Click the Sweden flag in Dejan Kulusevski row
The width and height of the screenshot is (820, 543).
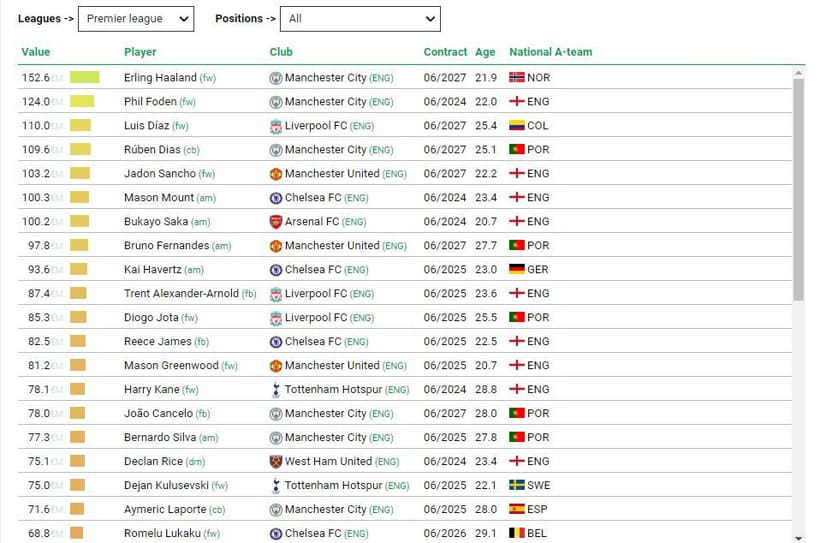point(517,485)
